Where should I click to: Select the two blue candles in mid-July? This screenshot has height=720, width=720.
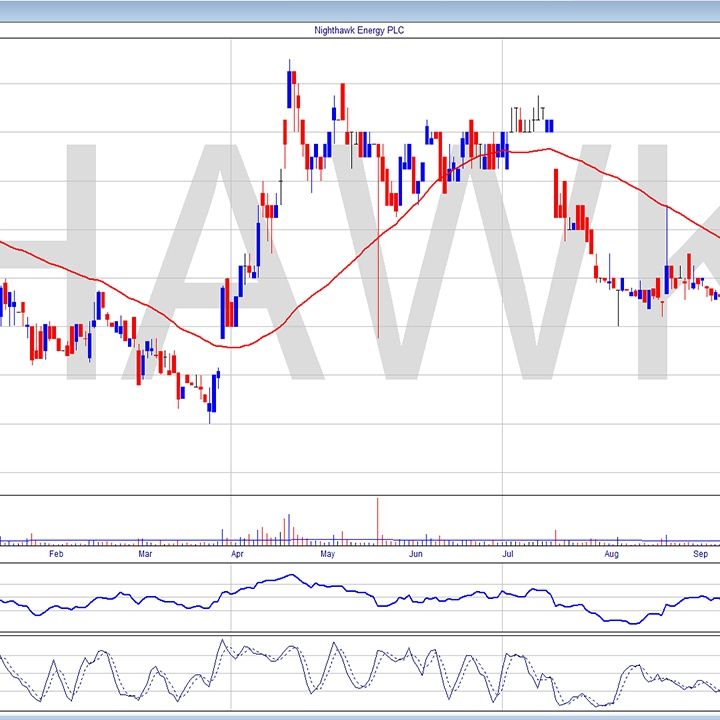point(549,125)
